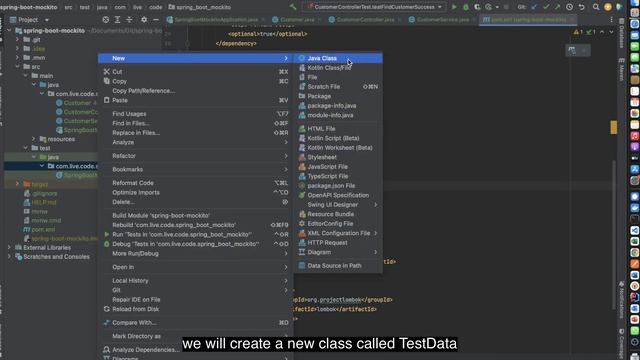The height and width of the screenshot is (360, 640).
Task: Click Reload from Disk
Action: (195, 309)
